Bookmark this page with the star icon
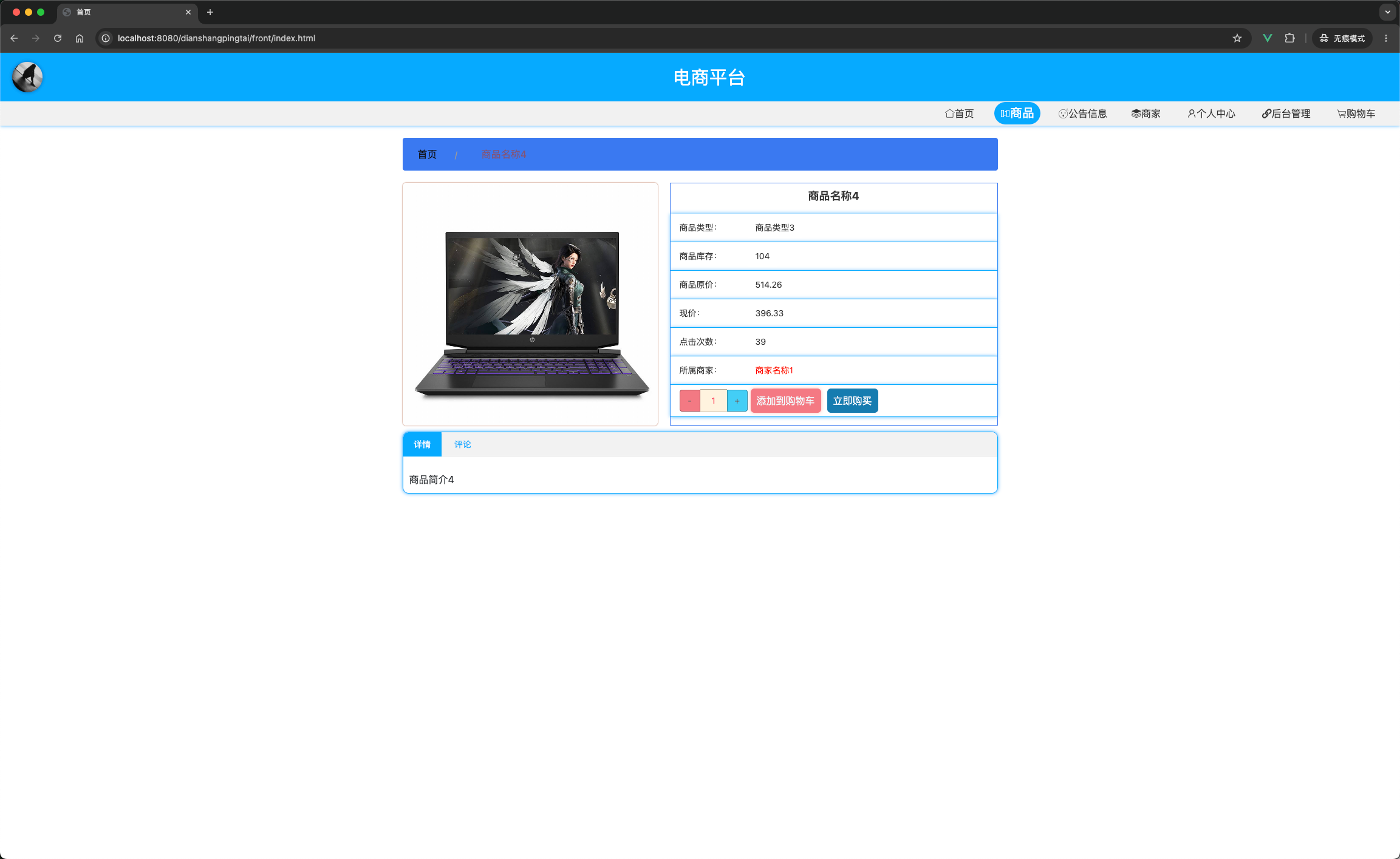Image resolution: width=1400 pixels, height=859 pixels. (1237, 38)
